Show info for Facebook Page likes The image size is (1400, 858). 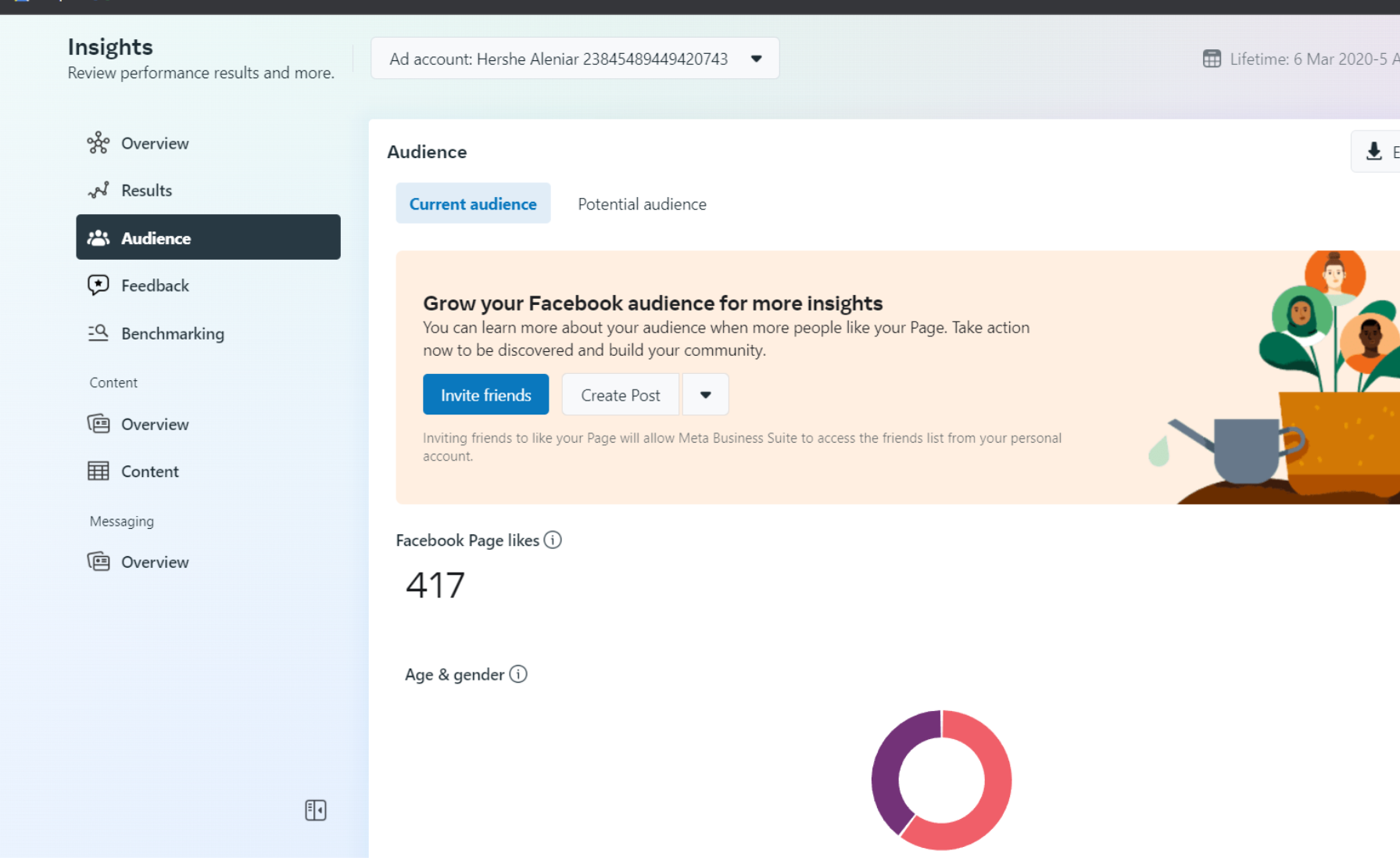coord(553,540)
